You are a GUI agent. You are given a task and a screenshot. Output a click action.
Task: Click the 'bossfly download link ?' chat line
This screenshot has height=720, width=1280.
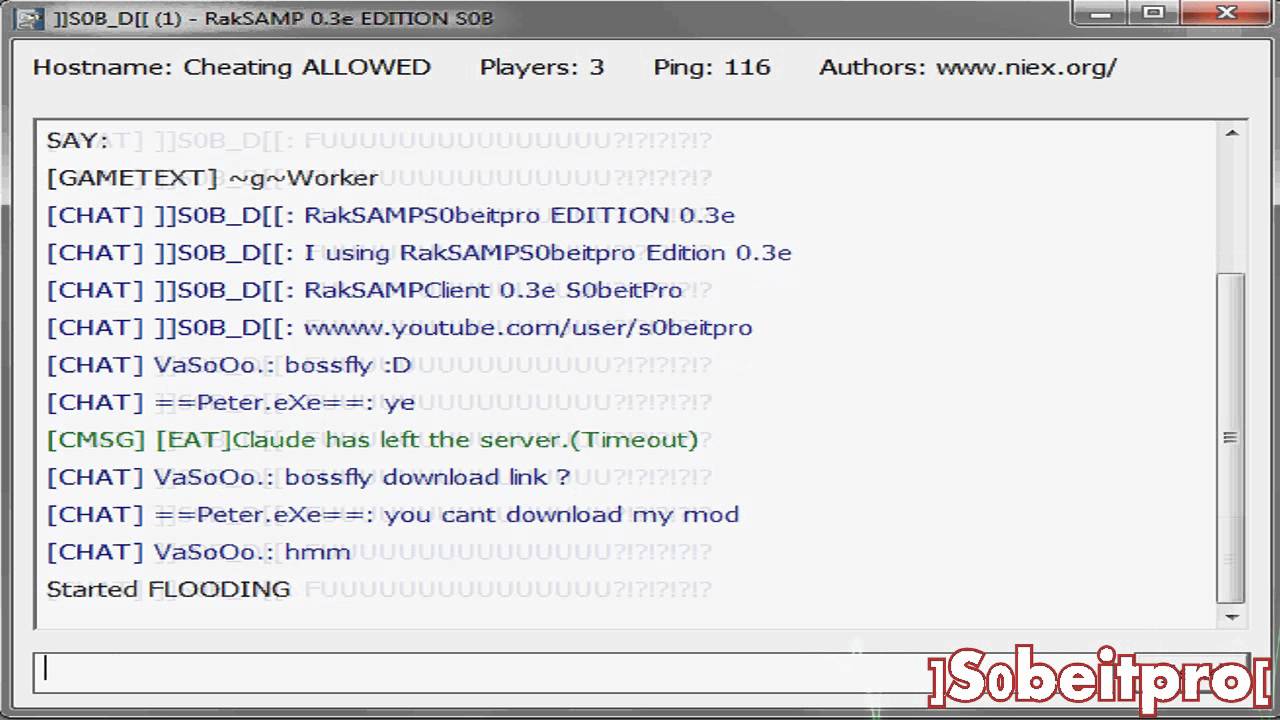click(x=308, y=477)
